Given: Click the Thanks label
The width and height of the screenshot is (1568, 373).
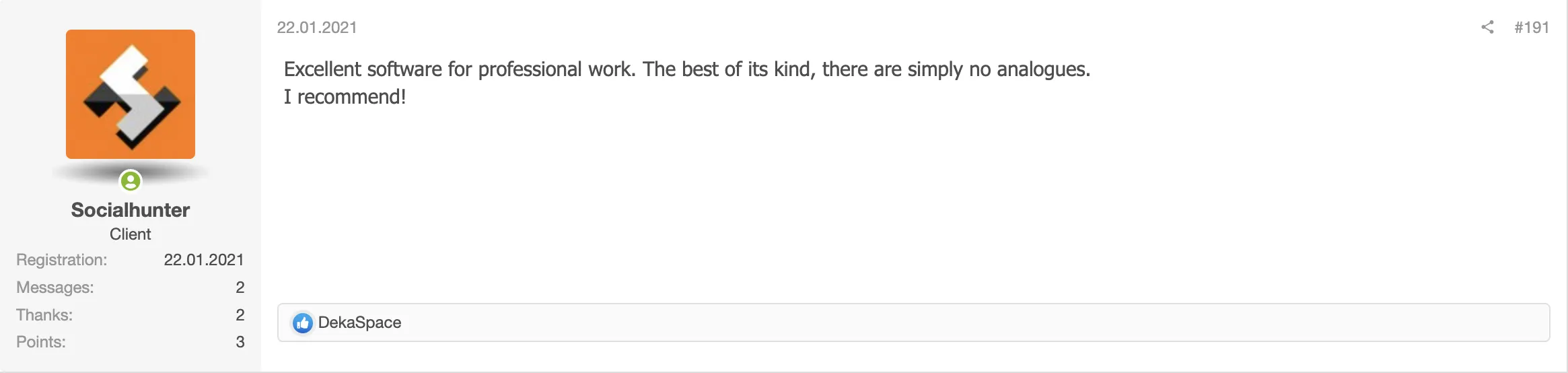Looking at the screenshot, I should tap(44, 315).
